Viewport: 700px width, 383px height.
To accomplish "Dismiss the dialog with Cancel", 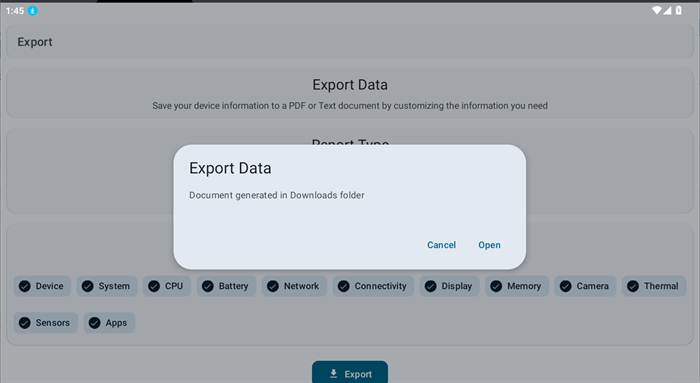I will (x=441, y=245).
